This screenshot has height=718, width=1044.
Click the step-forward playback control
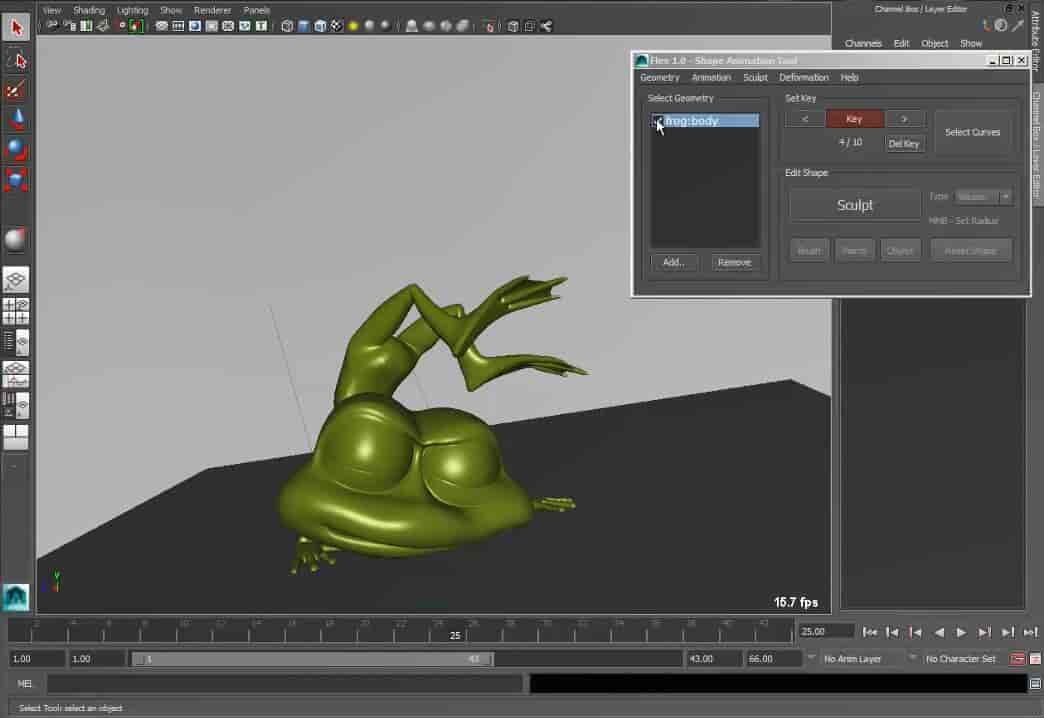pos(984,632)
